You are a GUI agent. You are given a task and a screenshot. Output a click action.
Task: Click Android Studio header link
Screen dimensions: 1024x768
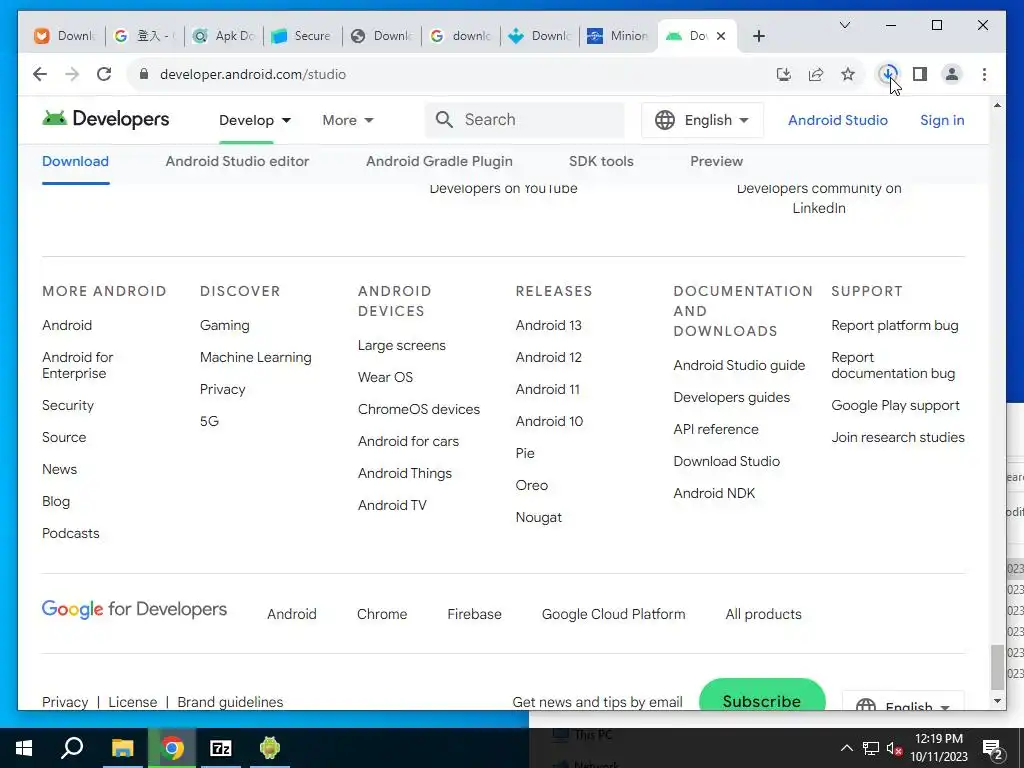pyautogui.click(x=837, y=120)
